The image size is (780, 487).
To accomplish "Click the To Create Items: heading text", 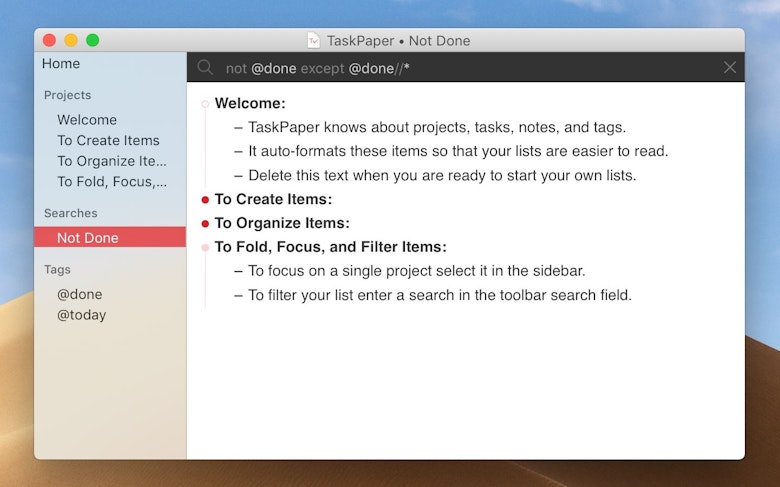I will point(273,199).
